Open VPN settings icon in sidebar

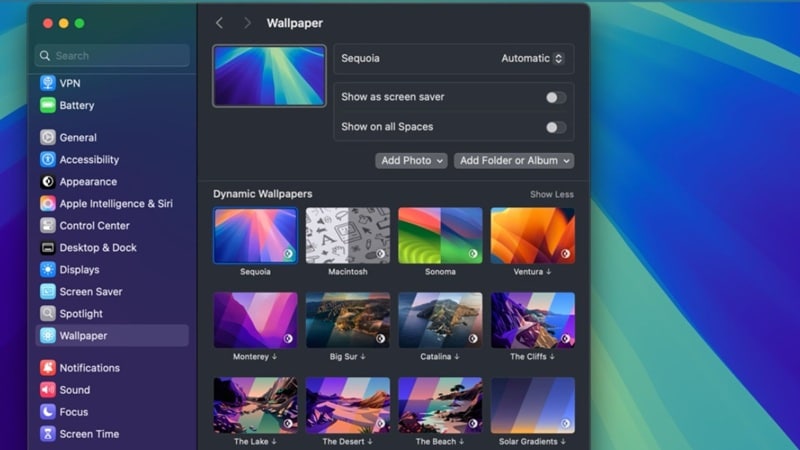[x=47, y=83]
